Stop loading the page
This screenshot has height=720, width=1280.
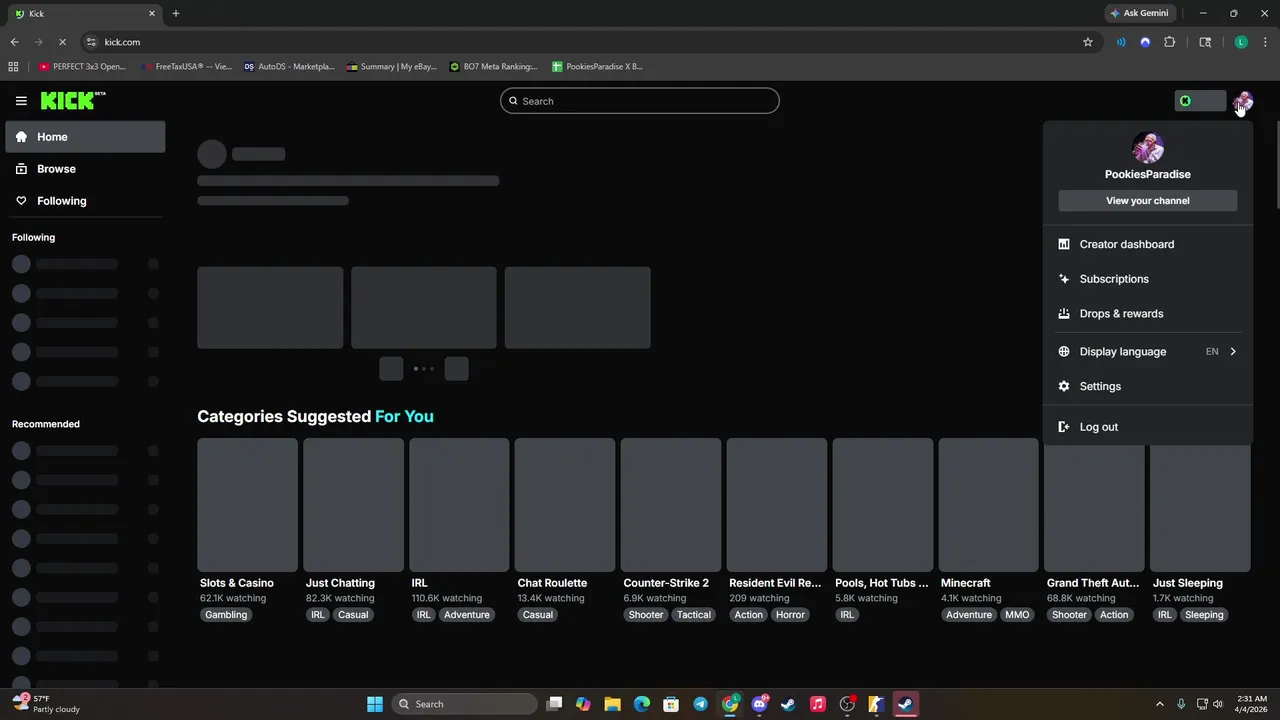(x=62, y=42)
